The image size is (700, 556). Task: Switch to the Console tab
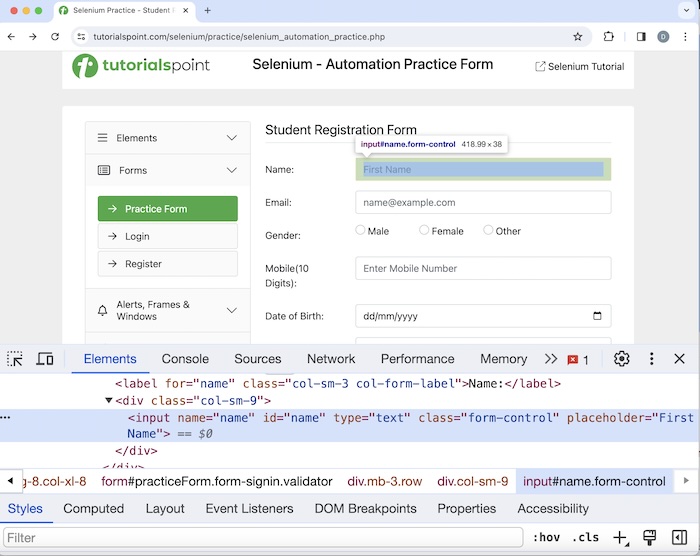(185, 359)
